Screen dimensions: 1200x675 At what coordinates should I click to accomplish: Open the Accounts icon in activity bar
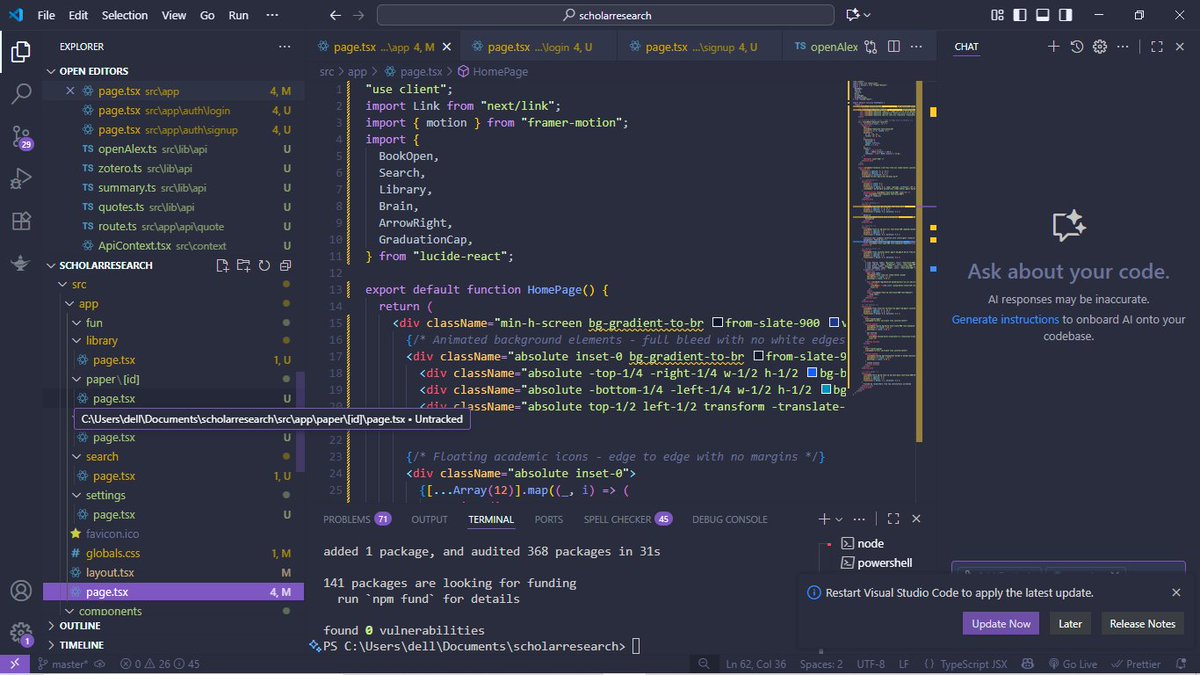pos(20,591)
